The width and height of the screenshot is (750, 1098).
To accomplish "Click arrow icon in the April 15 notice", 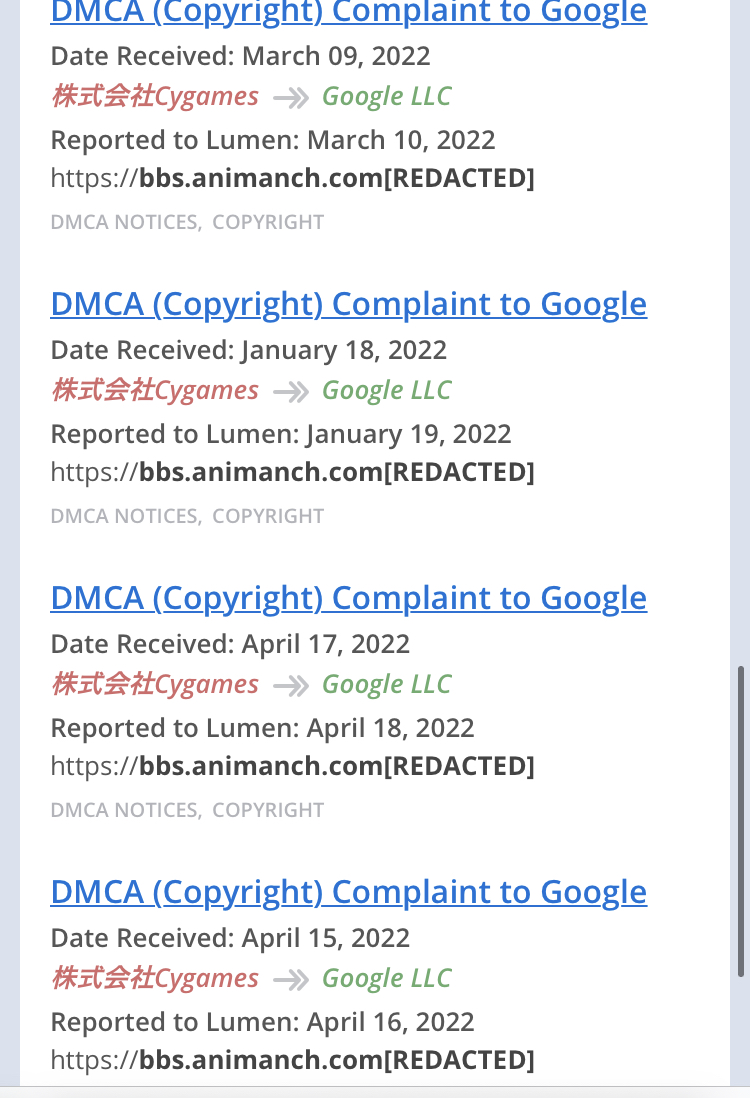I will click(x=291, y=980).
